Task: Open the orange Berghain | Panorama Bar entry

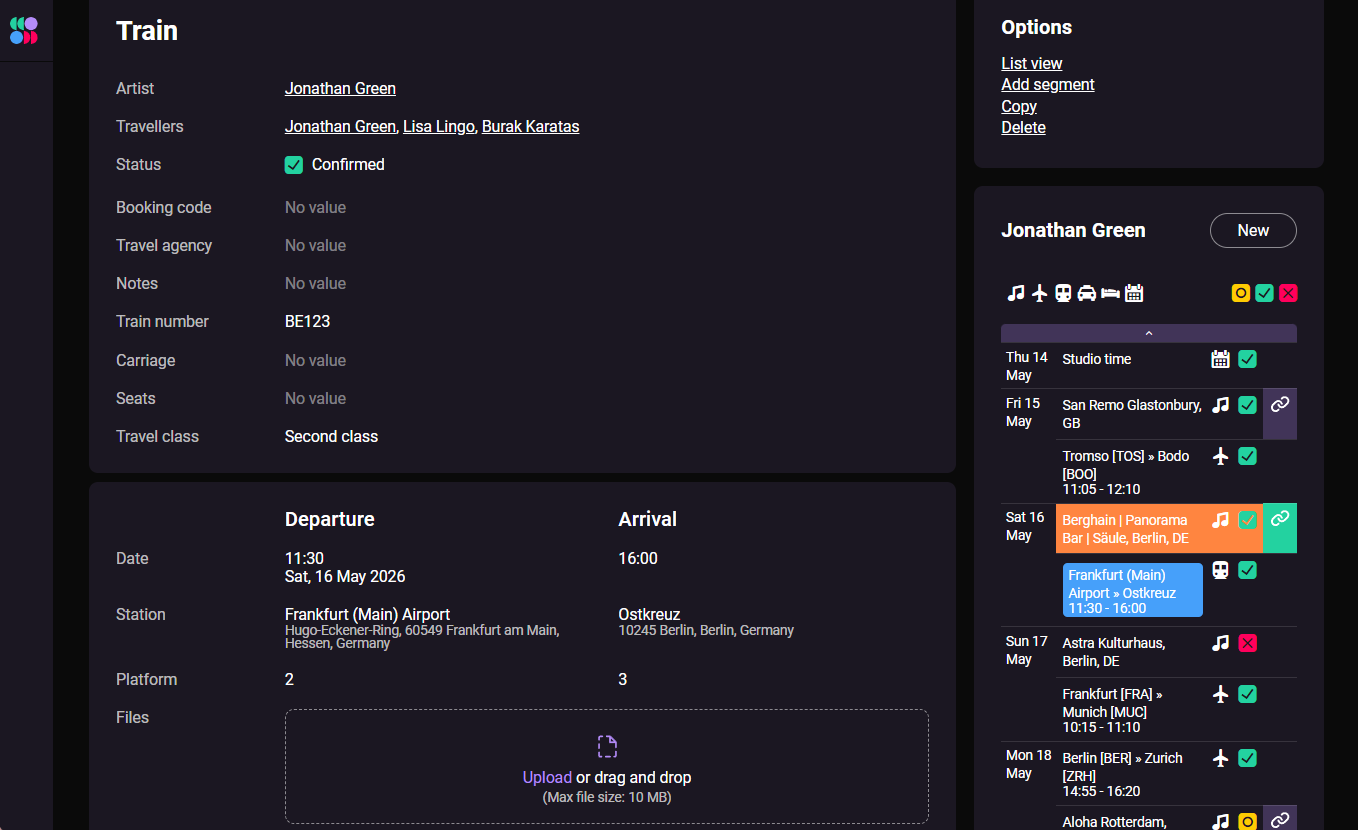Action: pyautogui.click(x=1126, y=529)
